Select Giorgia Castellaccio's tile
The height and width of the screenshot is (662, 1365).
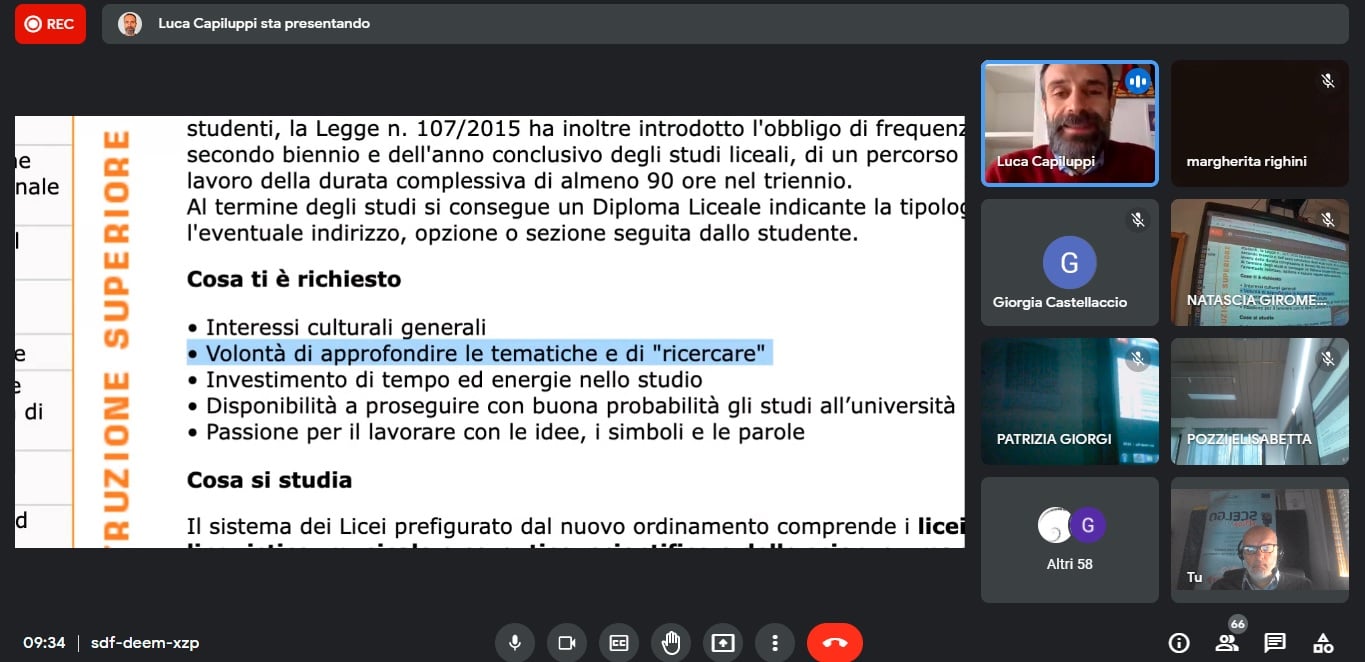coord(1069,262)
